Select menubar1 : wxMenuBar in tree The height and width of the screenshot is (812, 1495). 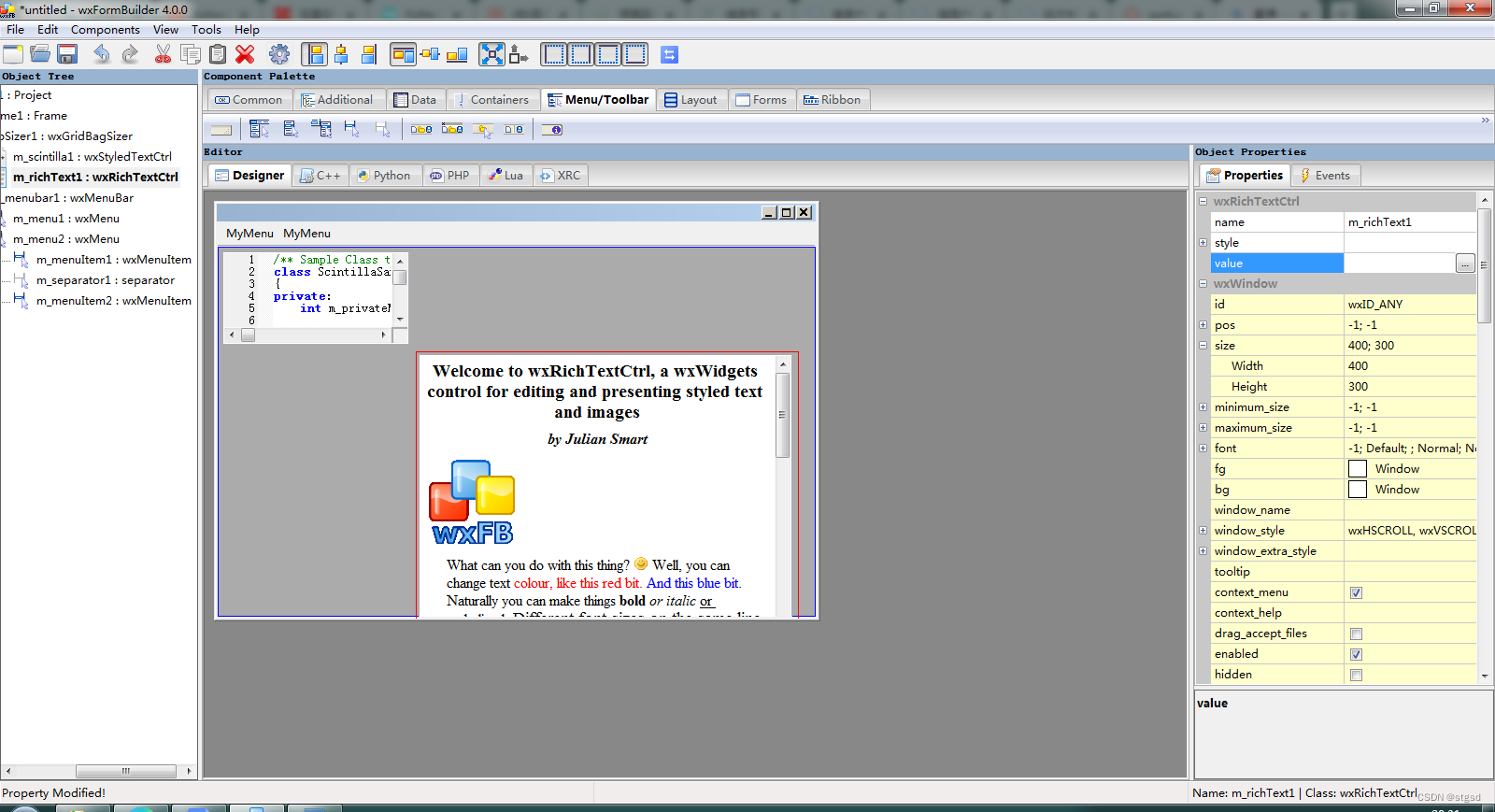pos(67,198)
